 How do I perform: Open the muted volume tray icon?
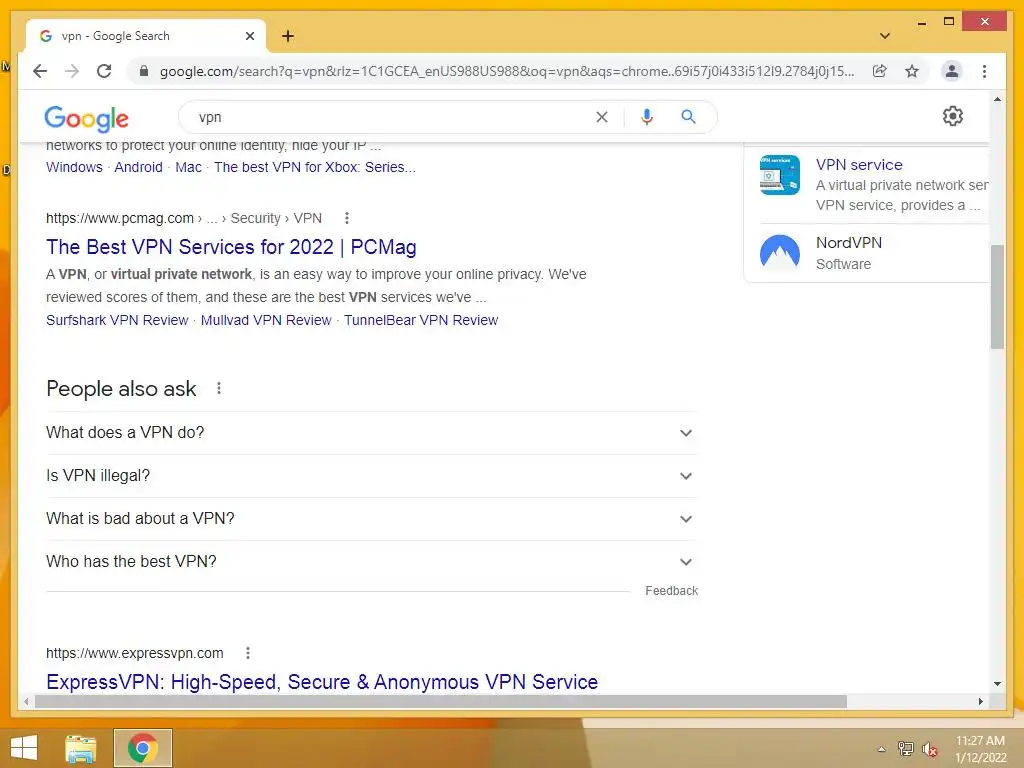(930, 749)
